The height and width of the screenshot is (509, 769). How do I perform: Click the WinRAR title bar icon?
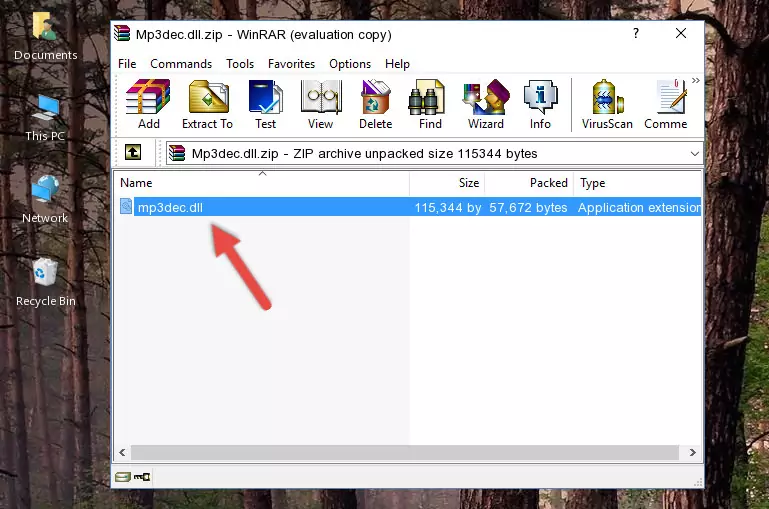[x=122, y=33]
